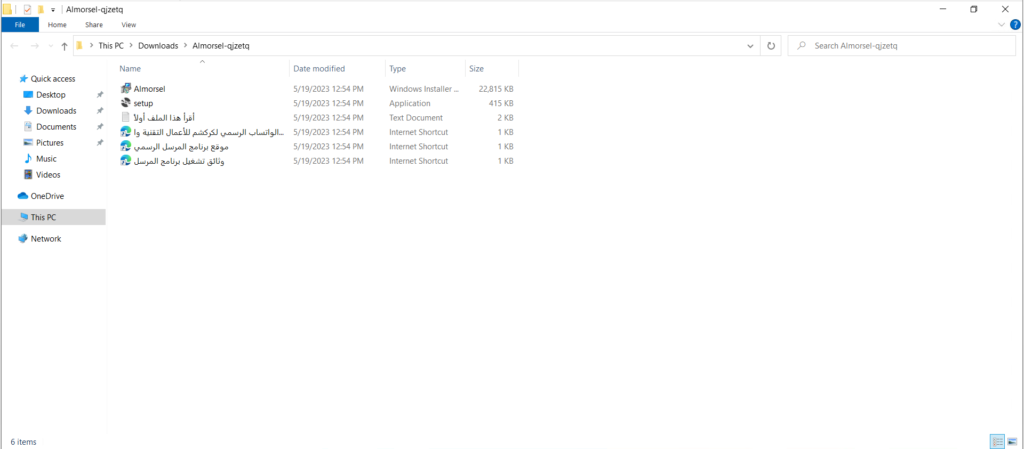Click the 22,815 KB size cell
Image resolution: width=1024 pixels, height=449 pixels.
[x=496, y=89]
